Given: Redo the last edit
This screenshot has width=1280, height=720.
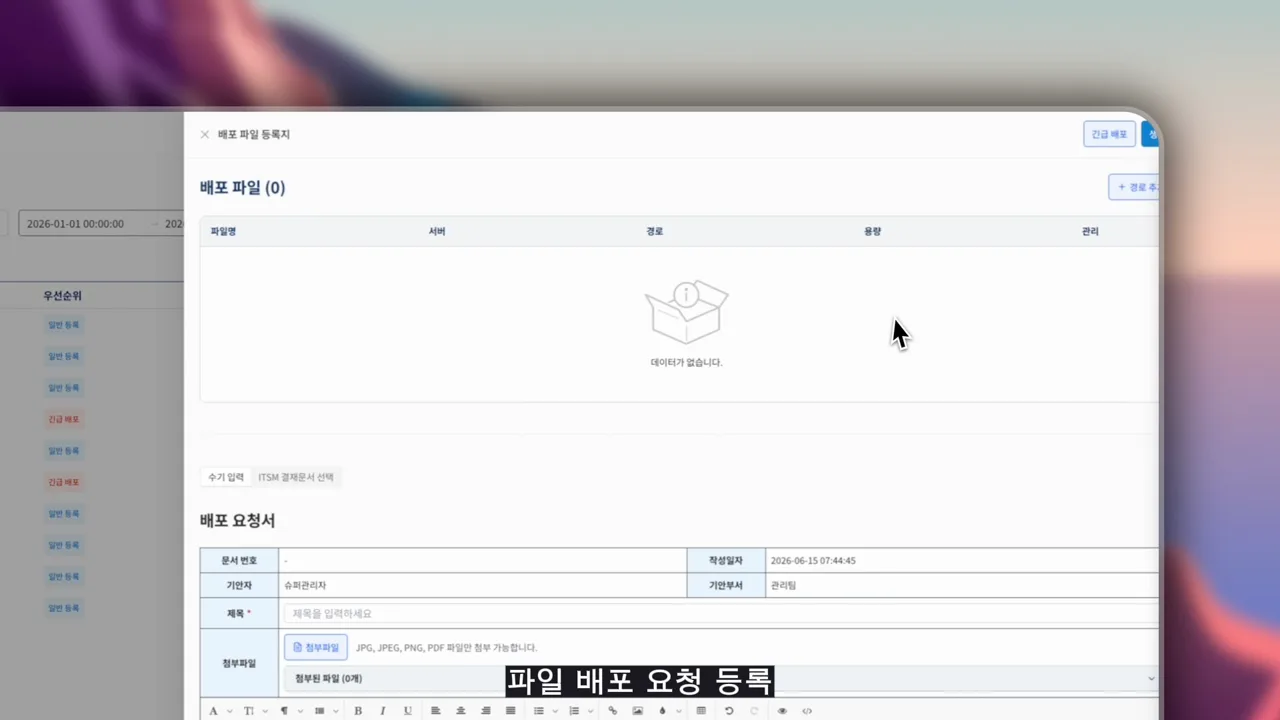Looking at the screenshot, I should coord(754,711).
